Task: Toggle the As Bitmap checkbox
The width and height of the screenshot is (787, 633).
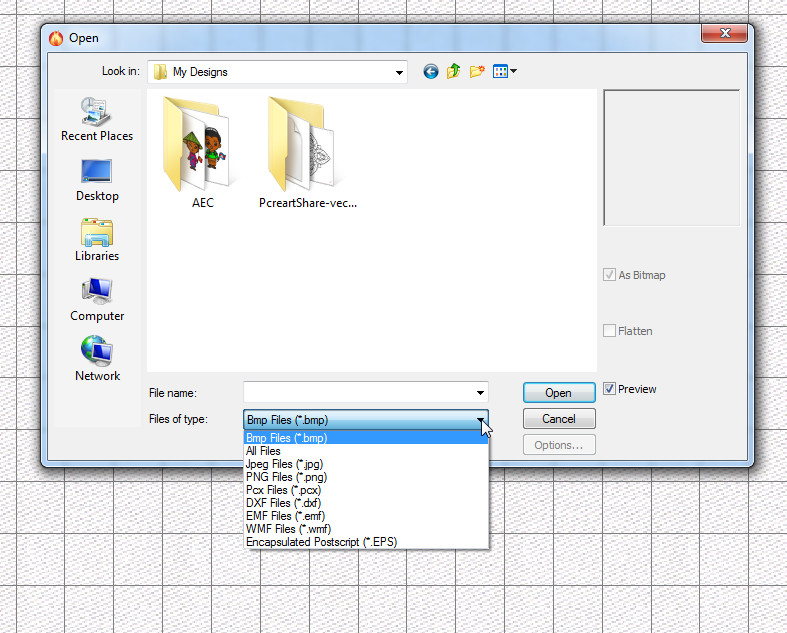Action: [609, 275]
